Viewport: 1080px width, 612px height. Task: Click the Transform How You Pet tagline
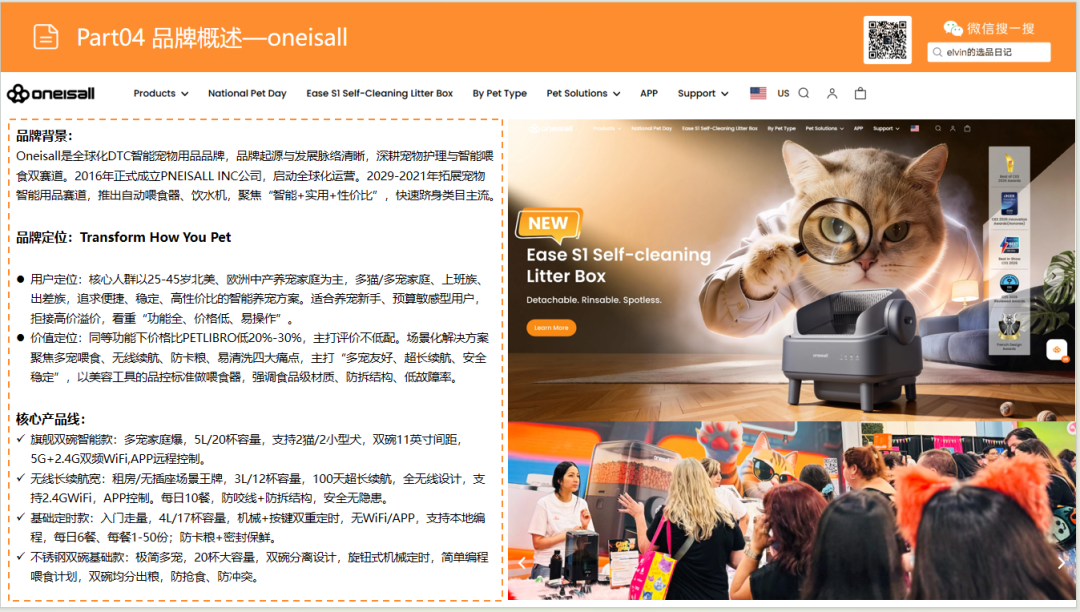156,238
